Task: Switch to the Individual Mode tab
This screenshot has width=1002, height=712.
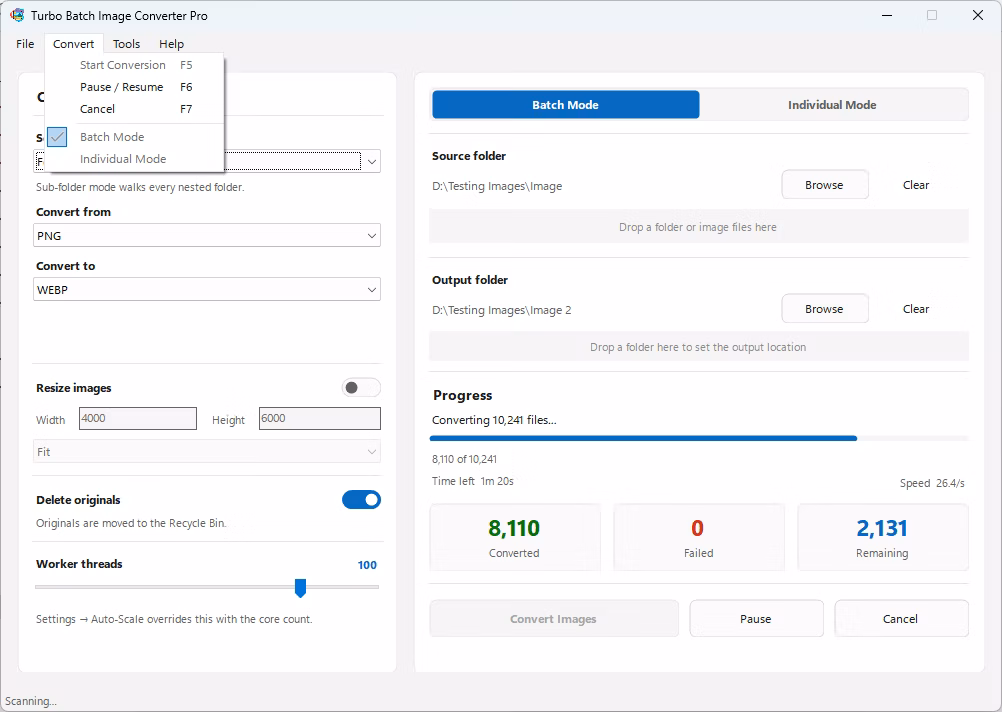Action: tap(832, 105)
